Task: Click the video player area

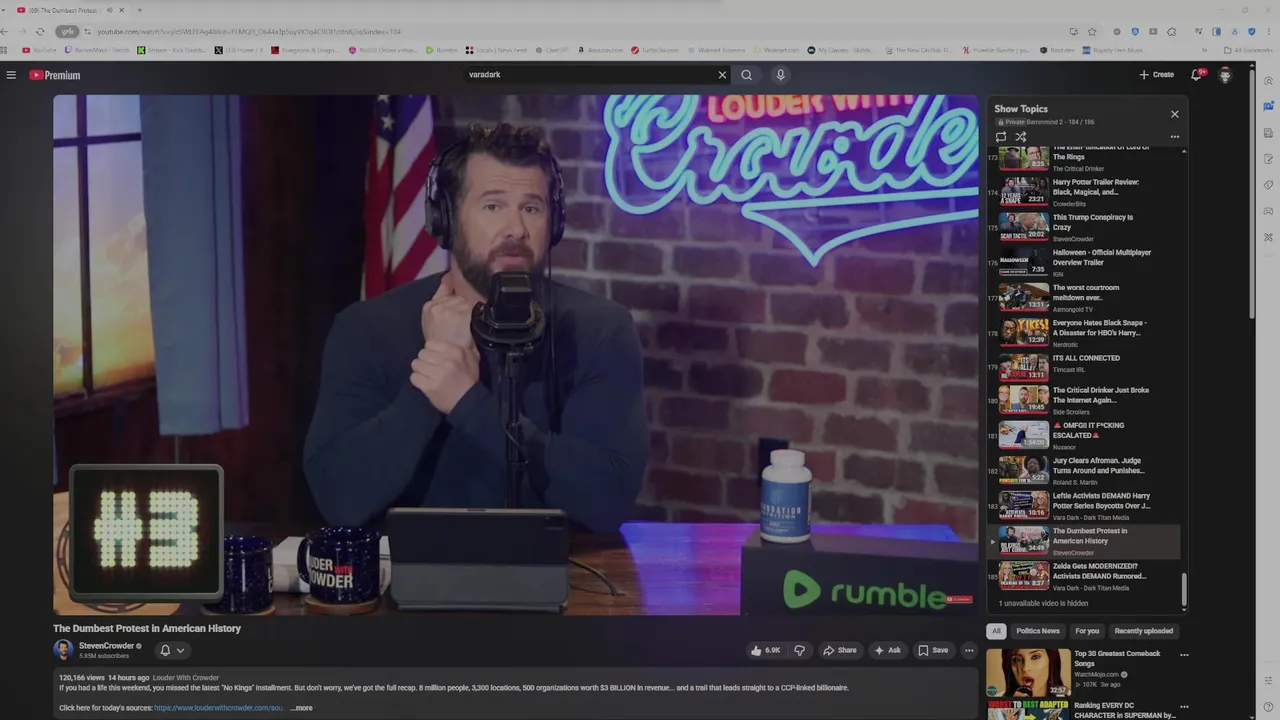Action: [x=515, y=355]
